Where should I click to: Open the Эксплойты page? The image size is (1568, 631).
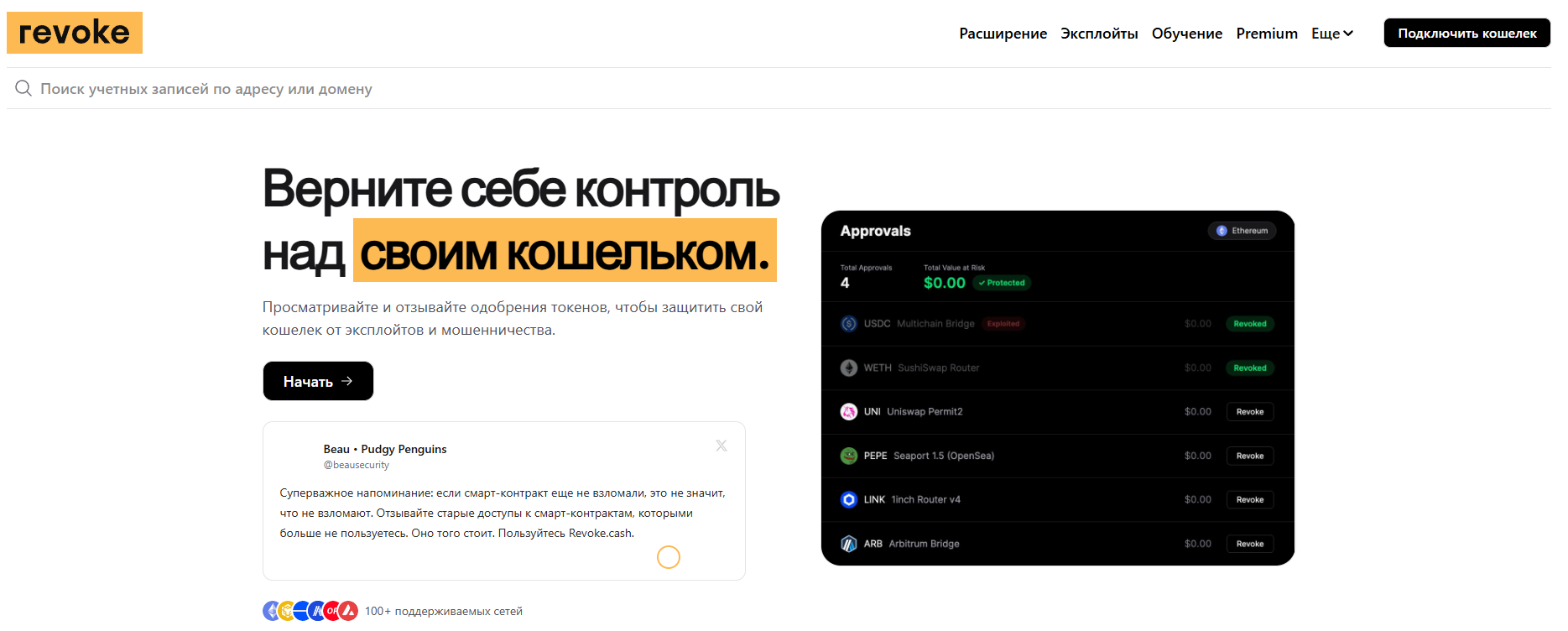(x=1099, y=34)
